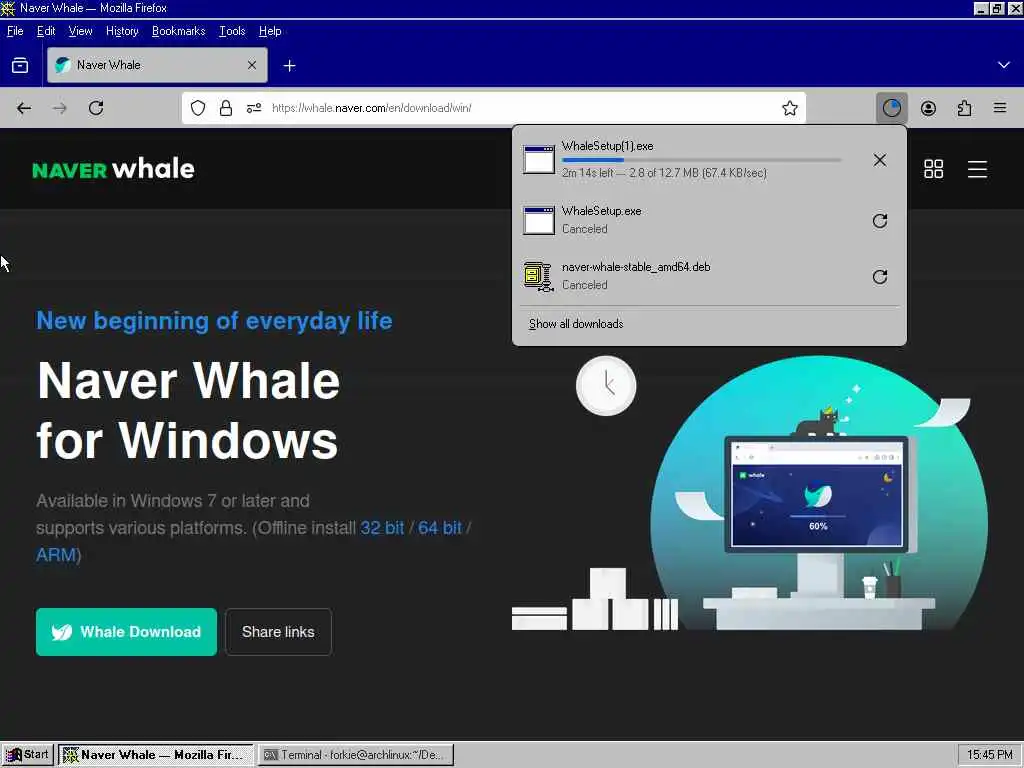
Task: Cancel the WhaleSetup(1).exe download
Action: coord(880,160)
